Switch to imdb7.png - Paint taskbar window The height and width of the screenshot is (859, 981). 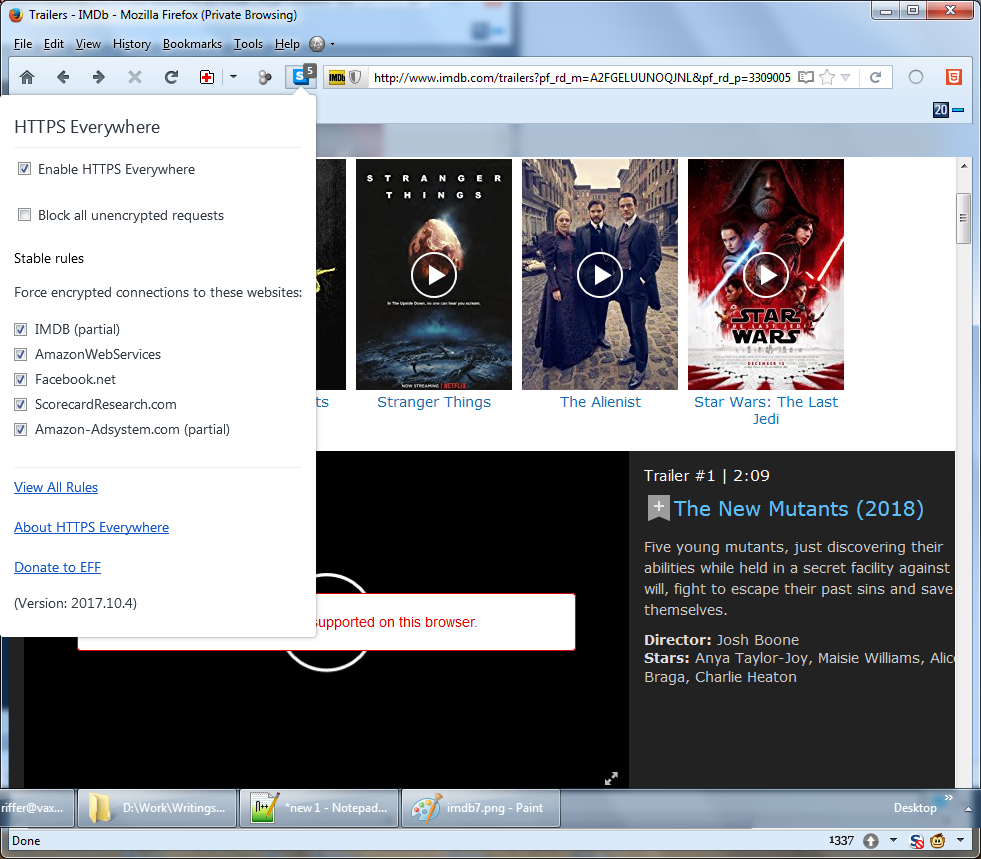click(x=480, y=808)
